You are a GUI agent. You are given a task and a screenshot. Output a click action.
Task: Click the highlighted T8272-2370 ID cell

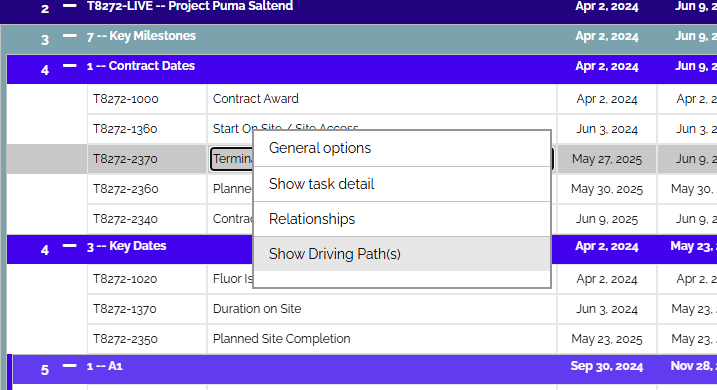pos(147,159)
